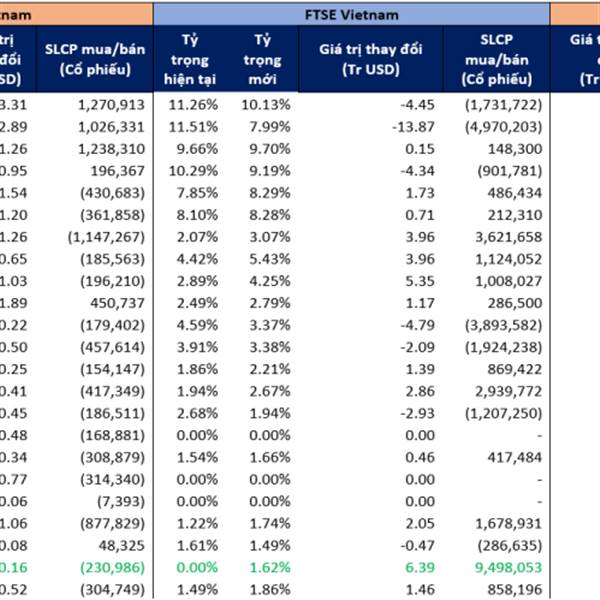Viewport: 600px width, 600px height.
Task: Select the cell (3,893,582)
Action: pyautogui.click(x=504, y=325)
